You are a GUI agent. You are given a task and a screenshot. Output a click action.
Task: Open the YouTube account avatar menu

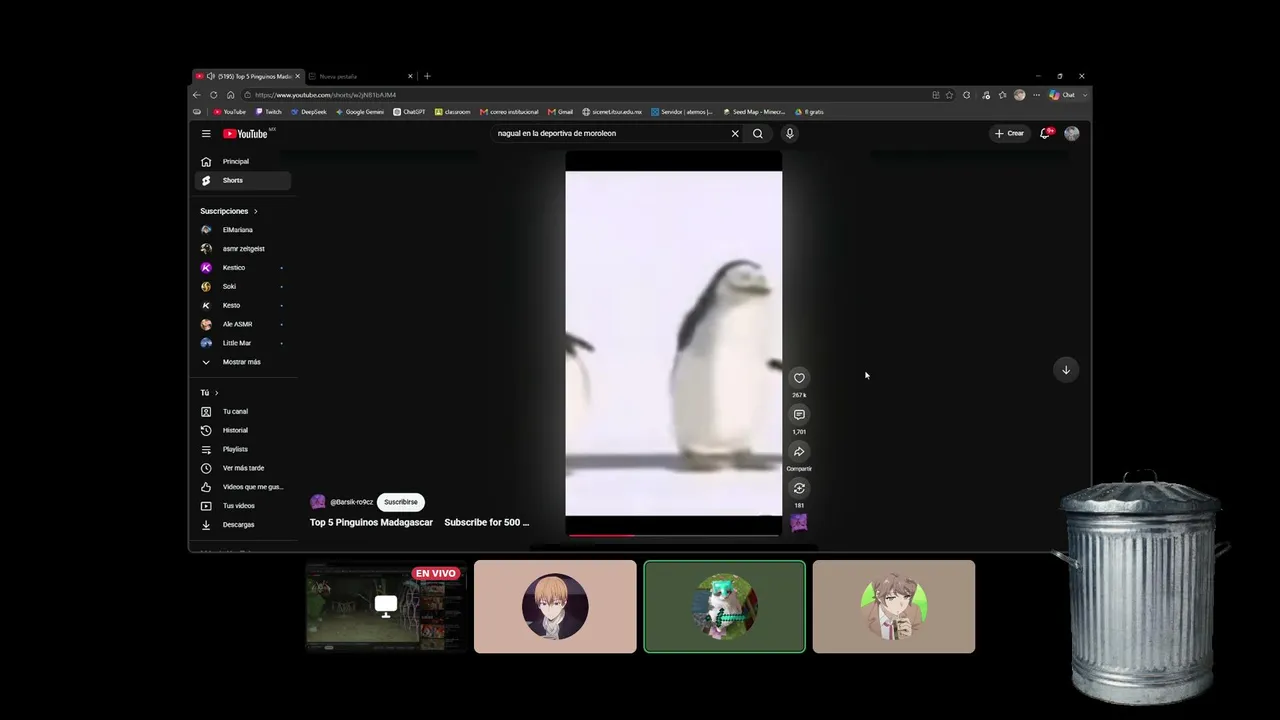(x=1072, y=133)
